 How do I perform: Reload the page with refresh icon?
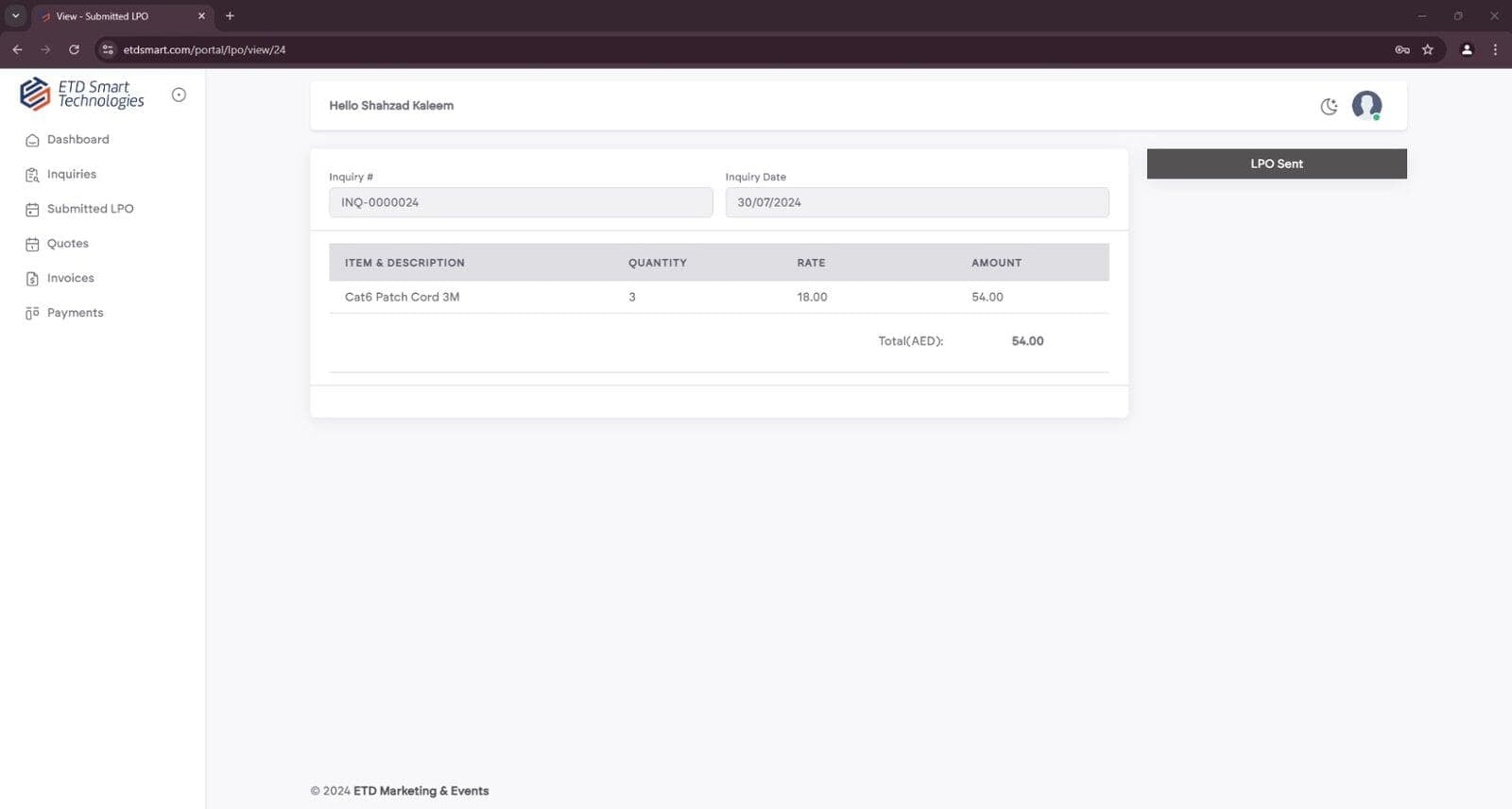pyautogui.click(x=74, y=49)
